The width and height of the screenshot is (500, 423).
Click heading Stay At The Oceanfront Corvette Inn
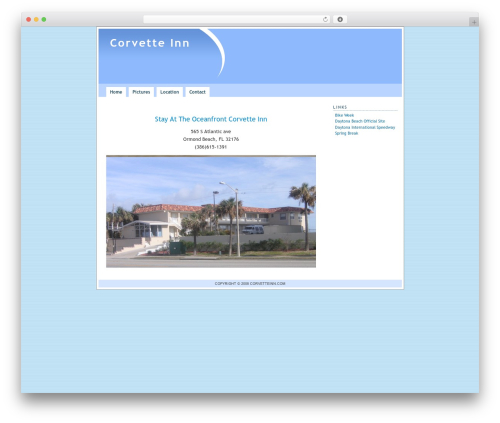[x=211, y=119]
